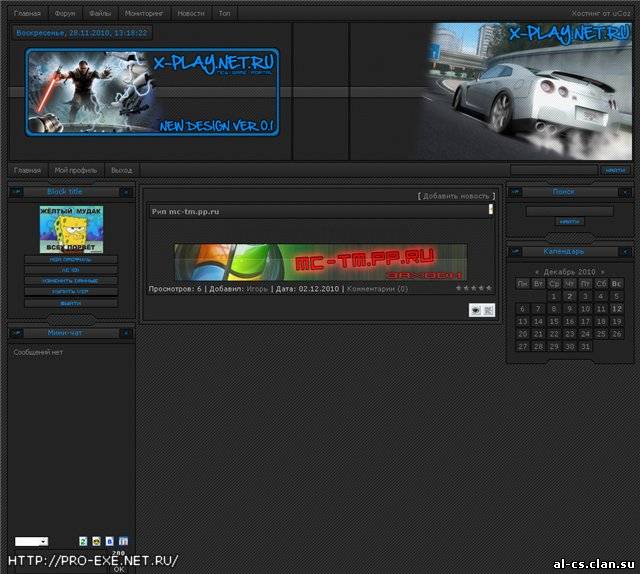This screenshot has width=640, height=574.
Task: Open the Мониторинг top menu item
Action: 144,14
